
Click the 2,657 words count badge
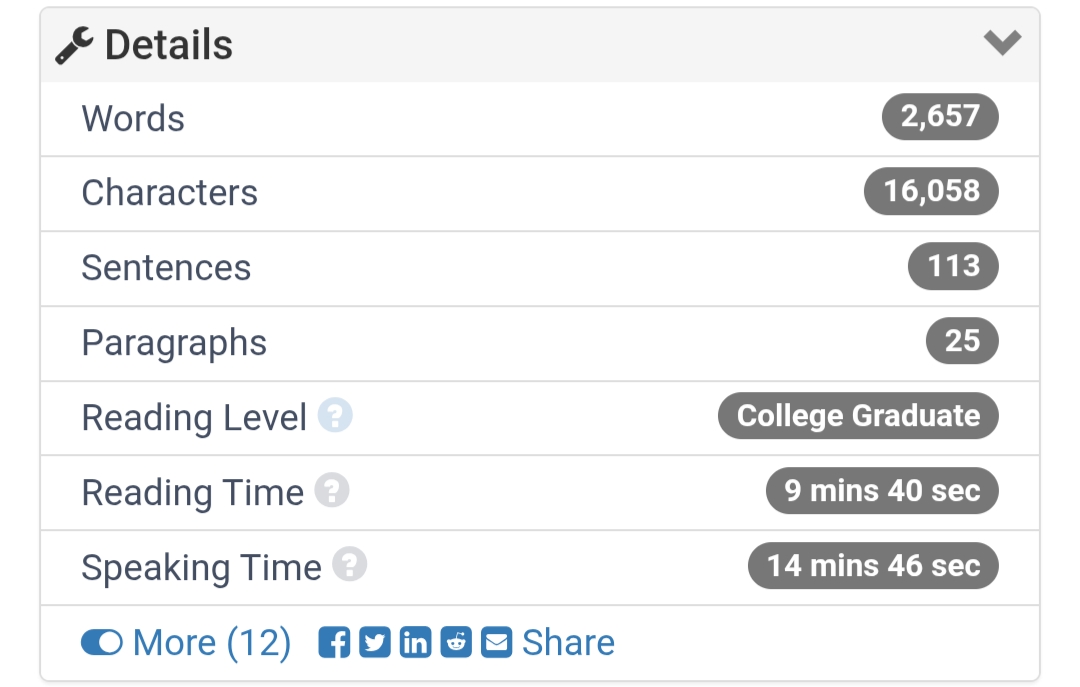coord(940,117)
